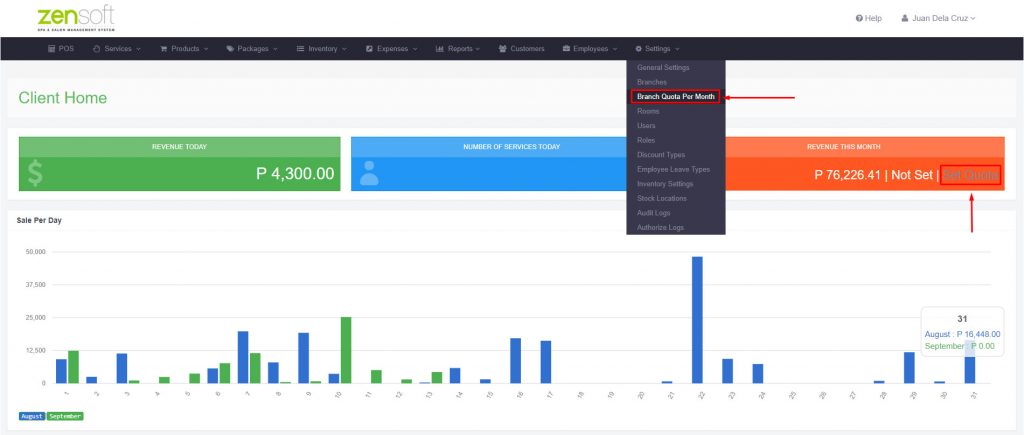Viewport: 1024px width, 435px height.
Task: Expand the Services dropdown arrow
Action: tap(139, 49)
